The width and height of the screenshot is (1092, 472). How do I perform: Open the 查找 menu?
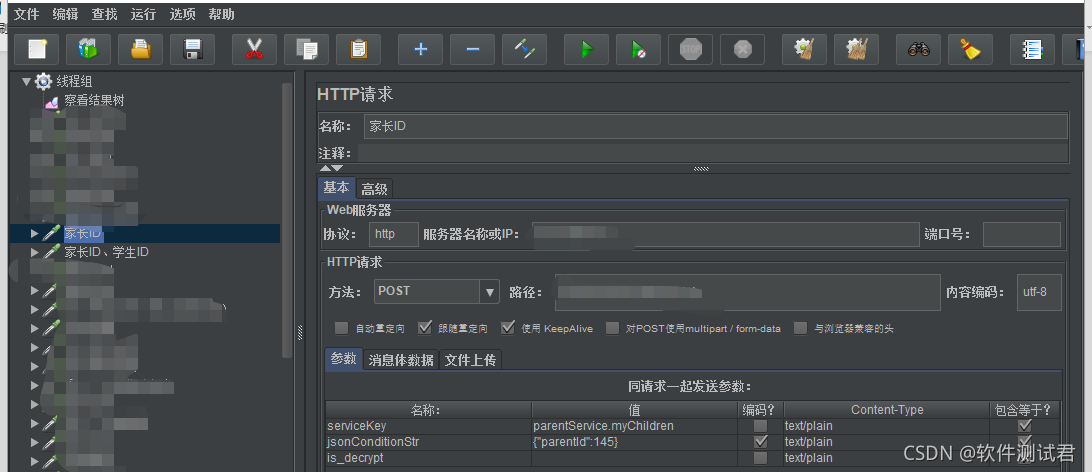point(104,14)
